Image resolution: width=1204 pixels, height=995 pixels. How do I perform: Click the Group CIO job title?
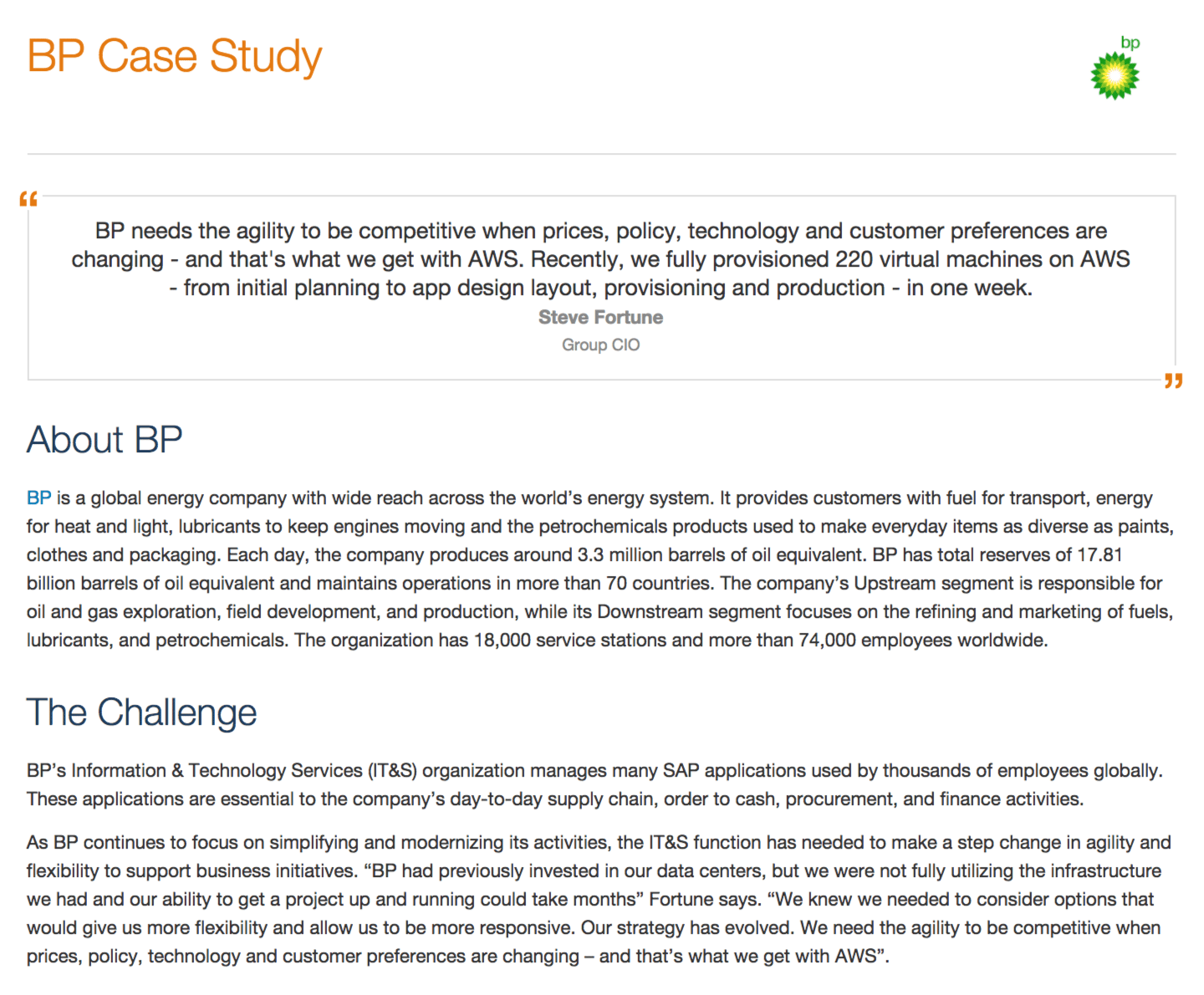(x=600, y=344)
